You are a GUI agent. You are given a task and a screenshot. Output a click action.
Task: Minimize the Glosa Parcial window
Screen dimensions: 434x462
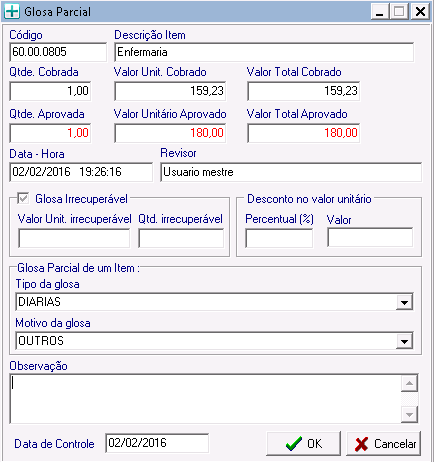(379, 12)
